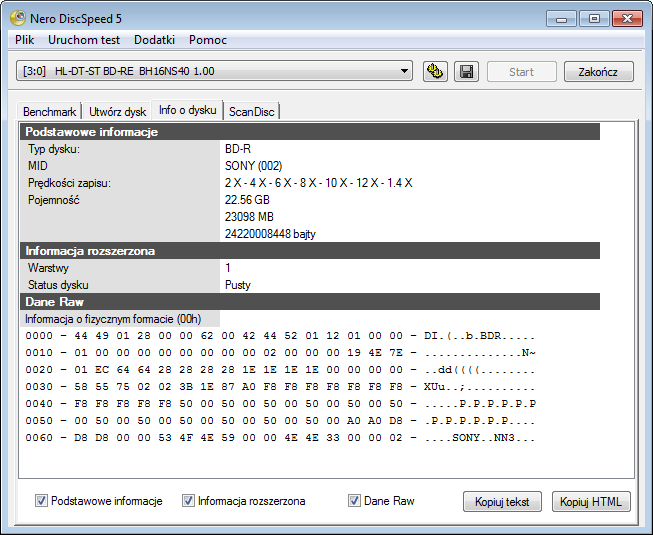This screenshot has height=535, width=653.
Task: Click the hex data row starting 0060
Action: tap(280, 438)
